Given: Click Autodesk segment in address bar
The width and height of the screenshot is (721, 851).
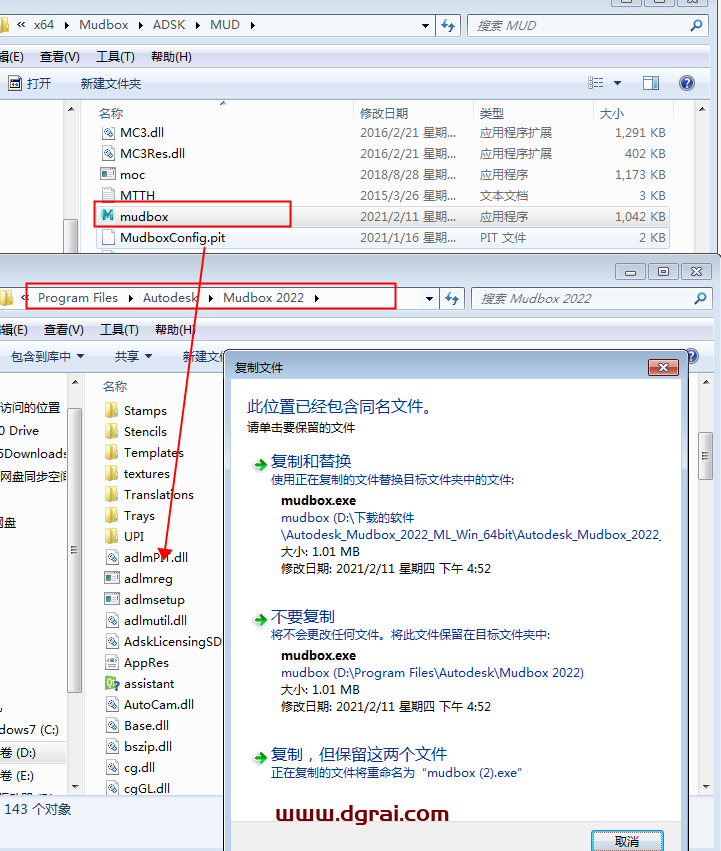Looking at the screenshot, I should 169,298.
